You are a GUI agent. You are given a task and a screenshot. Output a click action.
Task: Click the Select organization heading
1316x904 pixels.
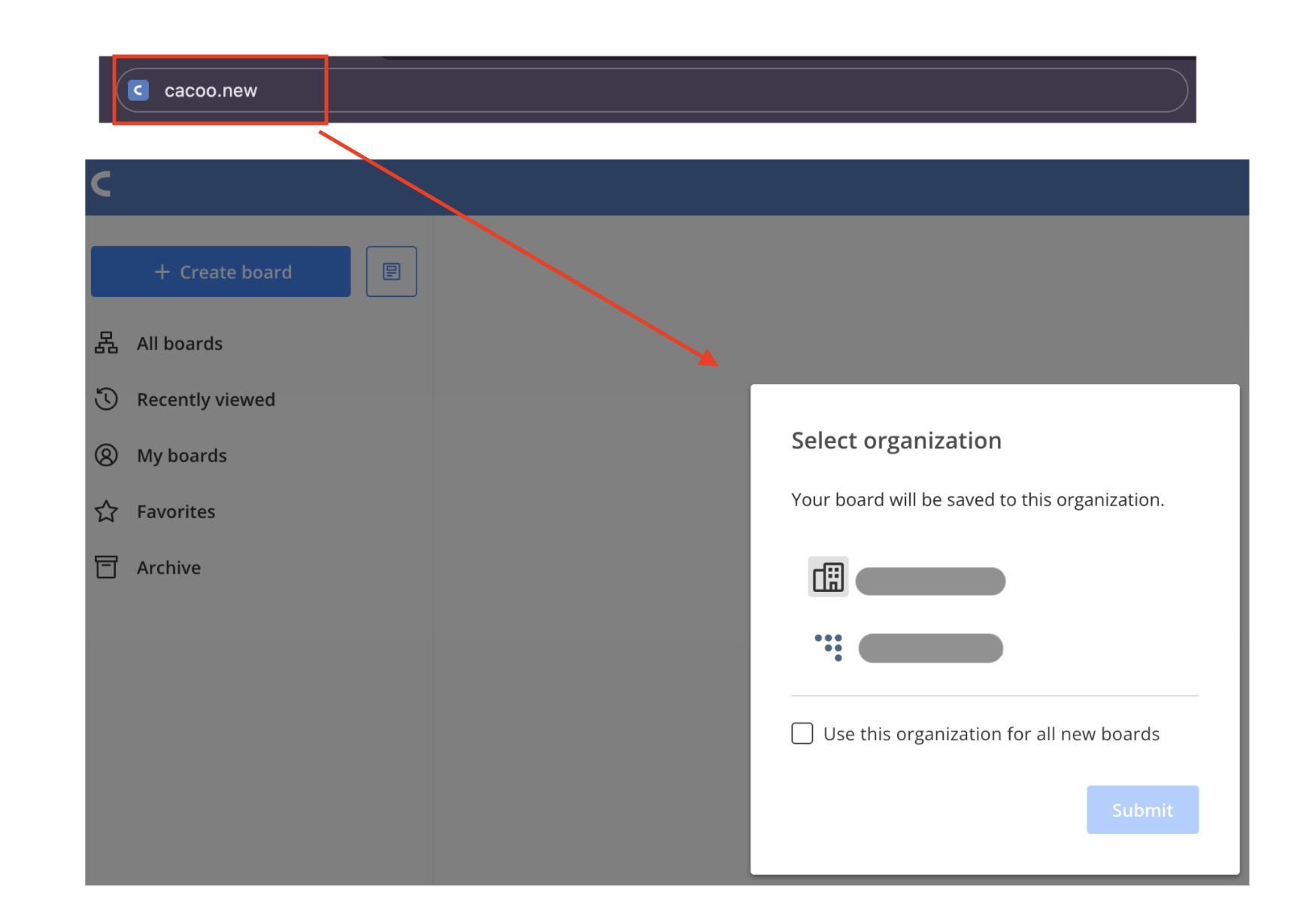(x=896, y=441)
